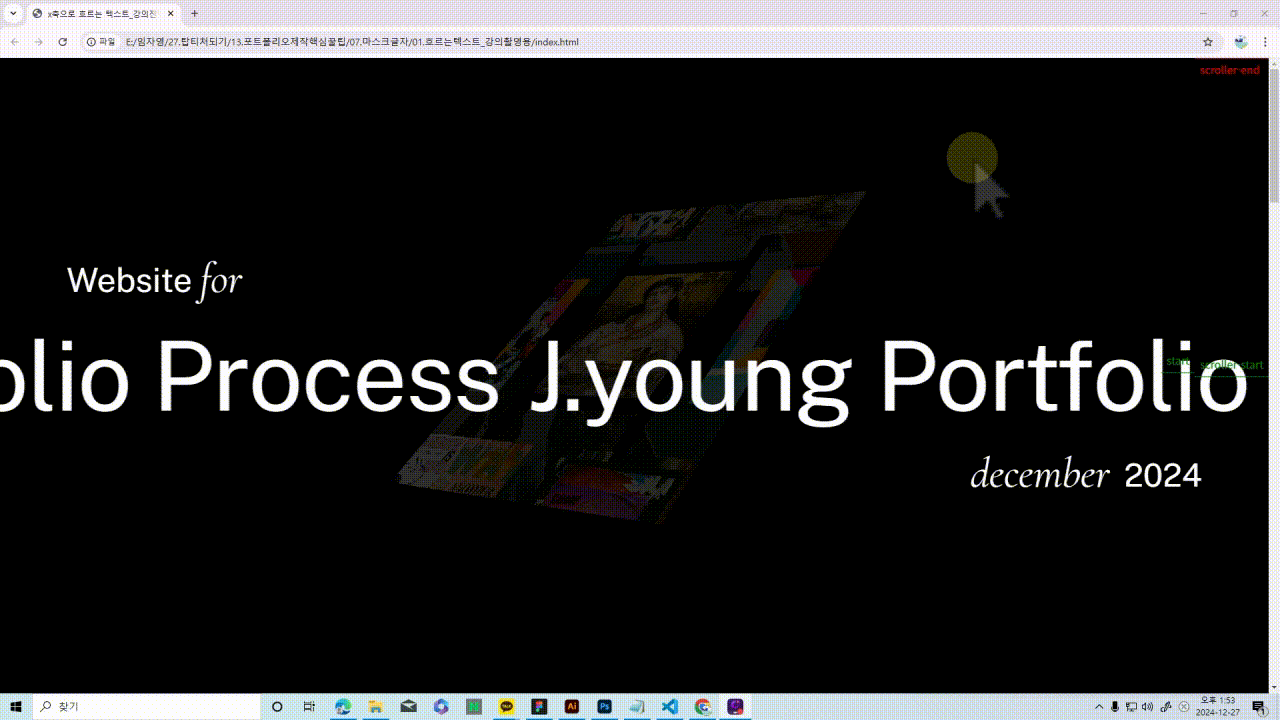Go forward in Chrome
Viewport: 1280px width, 720px height.
tap(39, 42)
